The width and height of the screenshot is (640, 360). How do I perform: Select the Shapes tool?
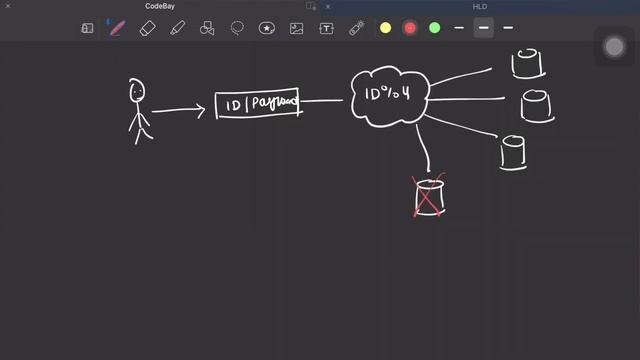(207, 28)
